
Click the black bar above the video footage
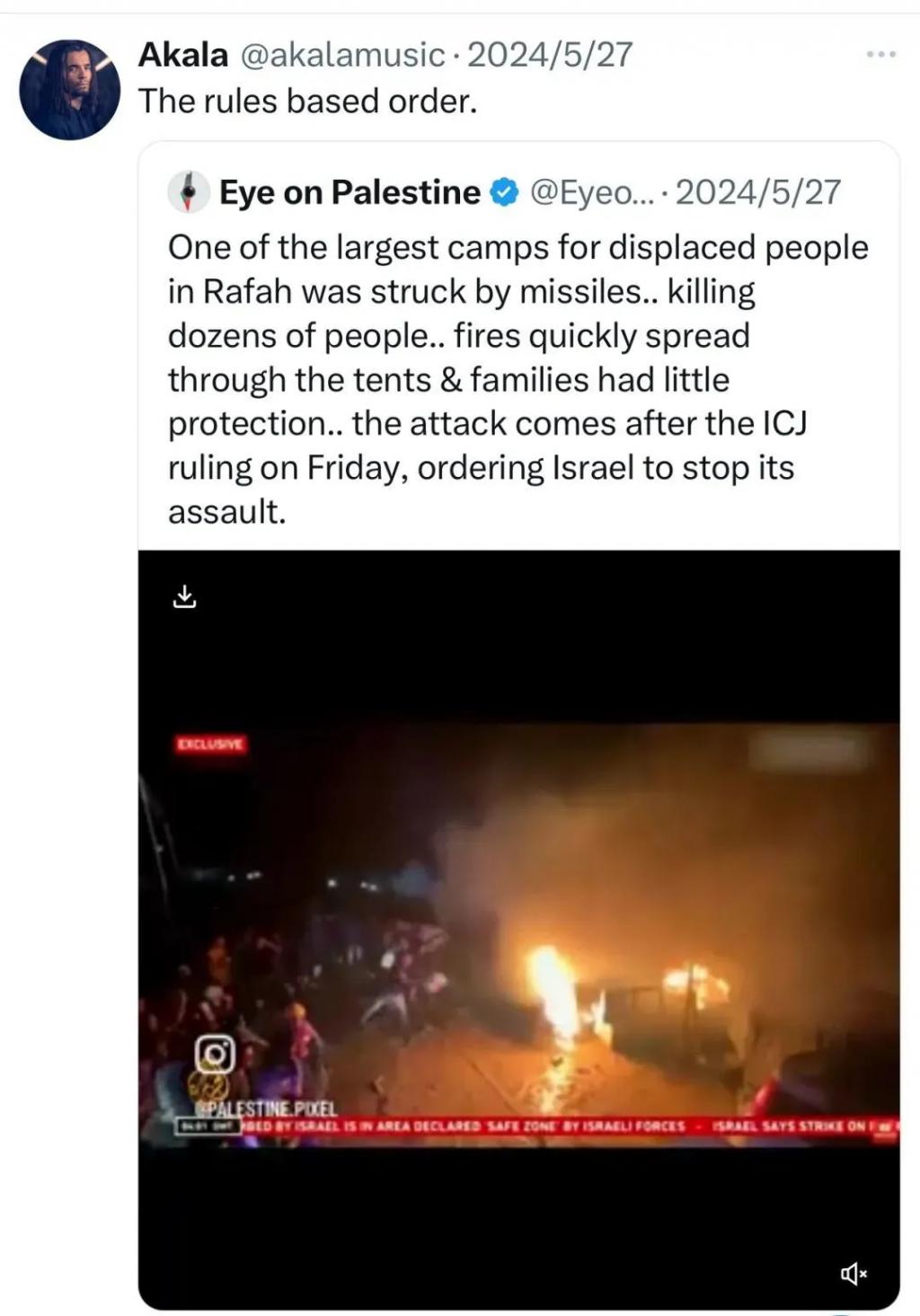[519, 636]
